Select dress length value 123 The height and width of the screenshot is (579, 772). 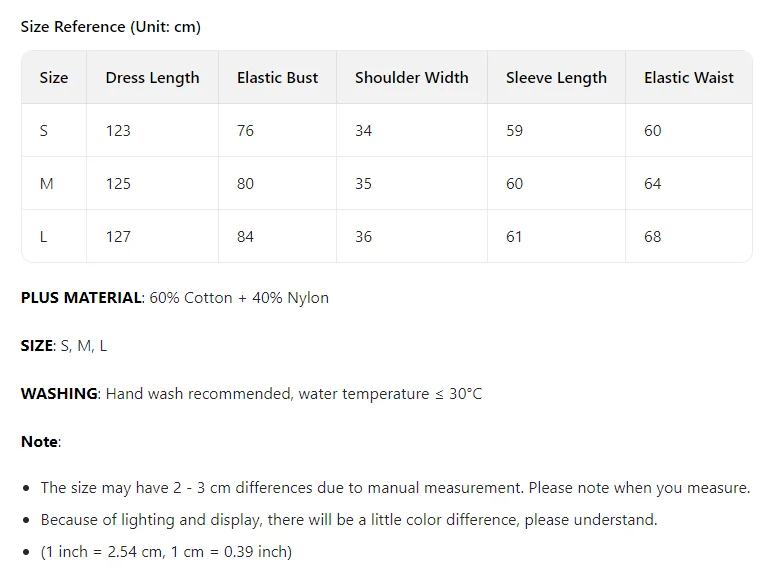click(118, 130)
